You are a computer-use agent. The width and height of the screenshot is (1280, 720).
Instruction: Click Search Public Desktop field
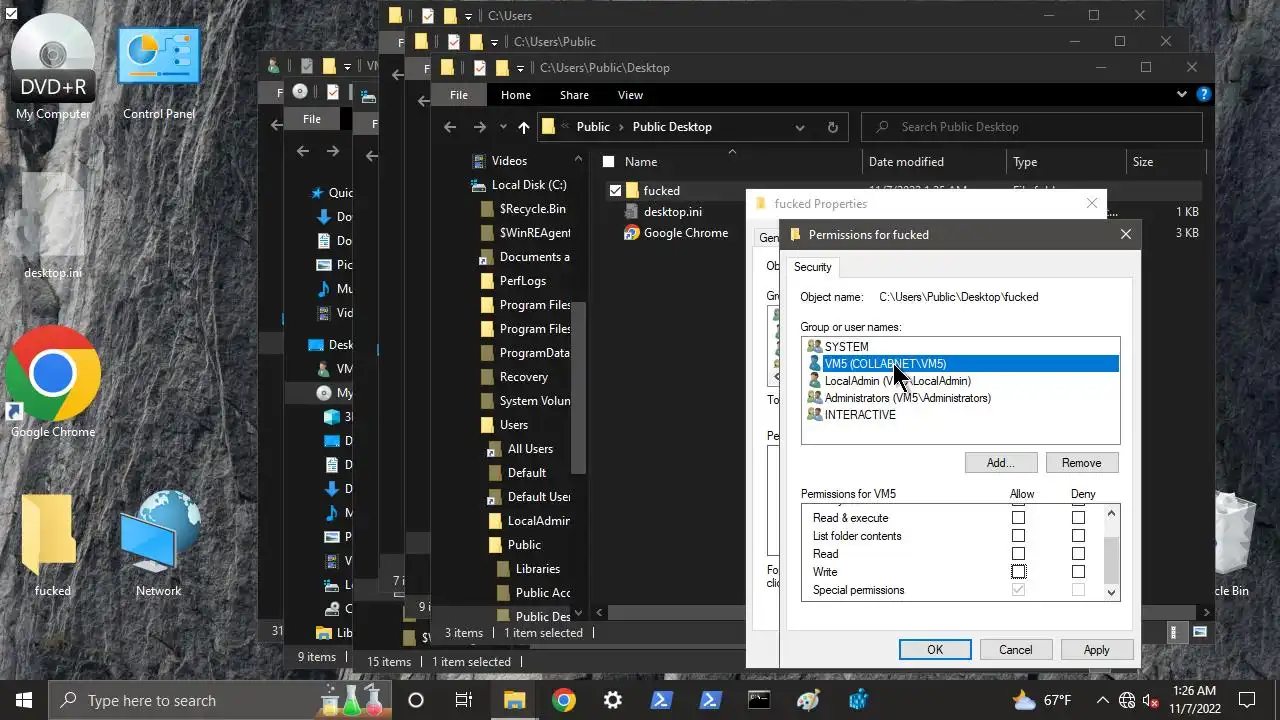[1032, 127]
